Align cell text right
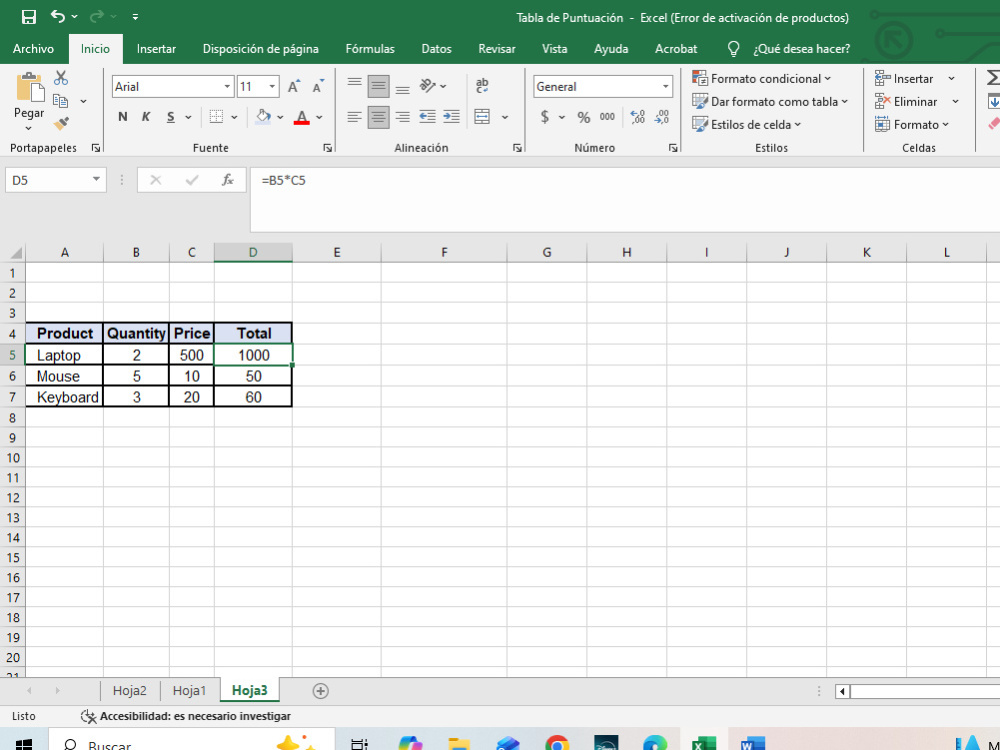This screenshot has height=750, width=1000. pyautogui.click(x=402, y=117)
